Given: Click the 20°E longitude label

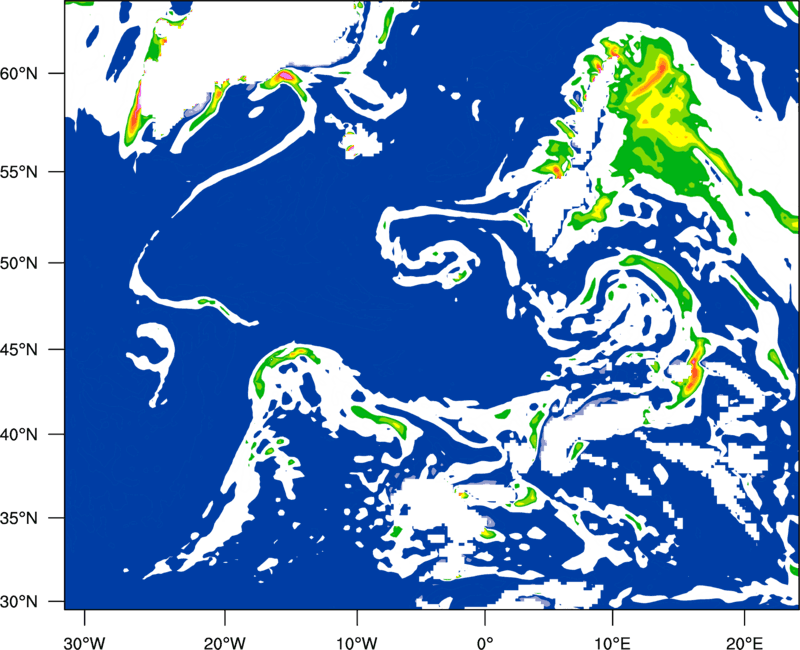Looking at the screenshot, I should pyautogui.click(x=744, y=643).
